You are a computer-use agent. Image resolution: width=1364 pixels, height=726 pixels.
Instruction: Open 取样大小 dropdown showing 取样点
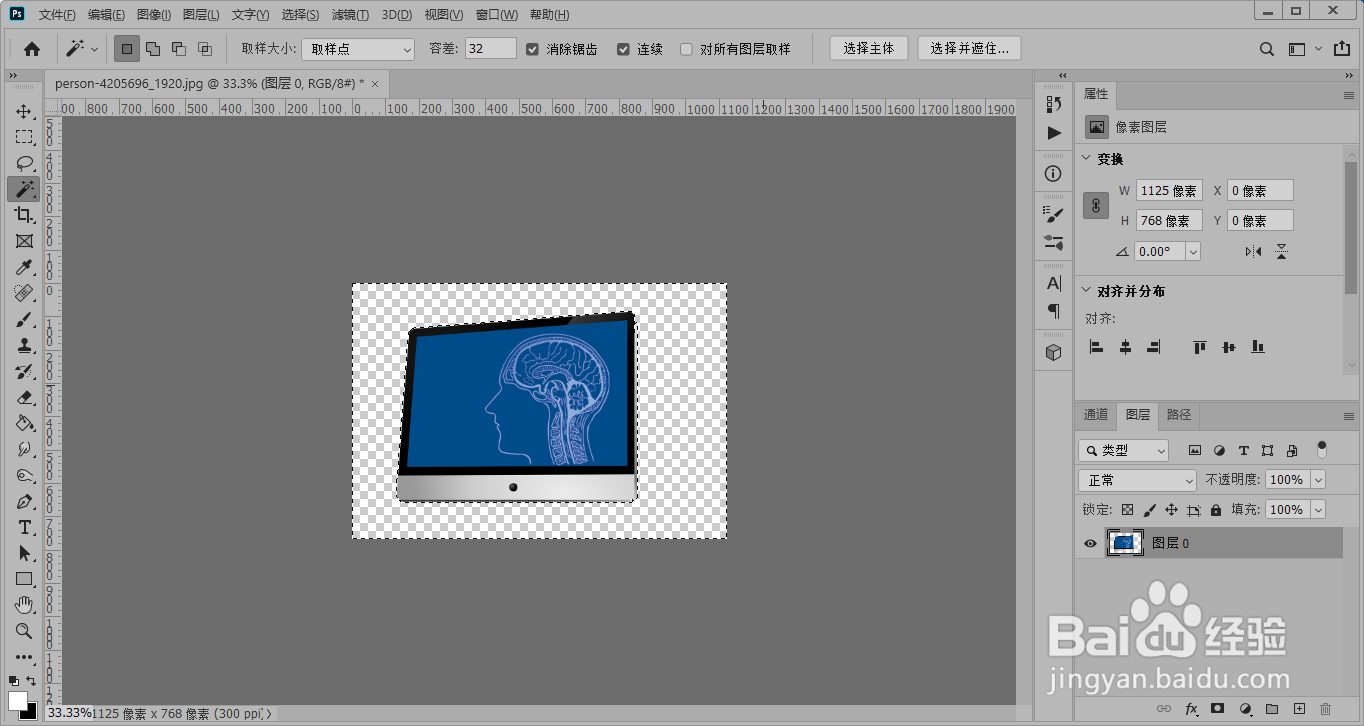[x=359, y=49]
